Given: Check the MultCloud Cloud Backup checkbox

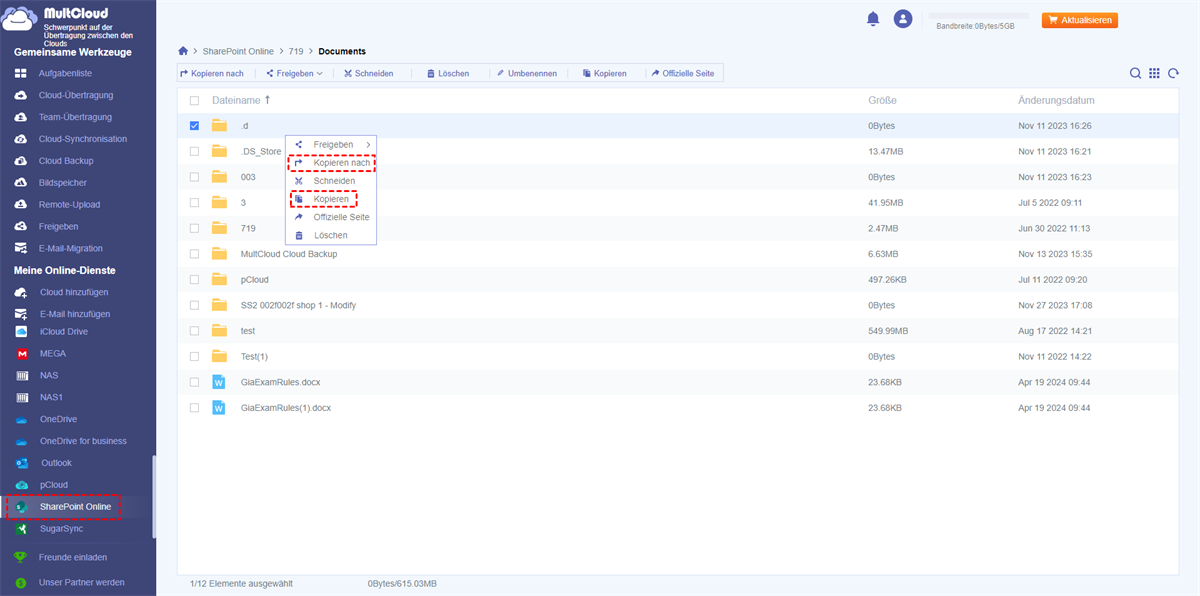Looking at the screenshot, I should [x=194, y=254].
